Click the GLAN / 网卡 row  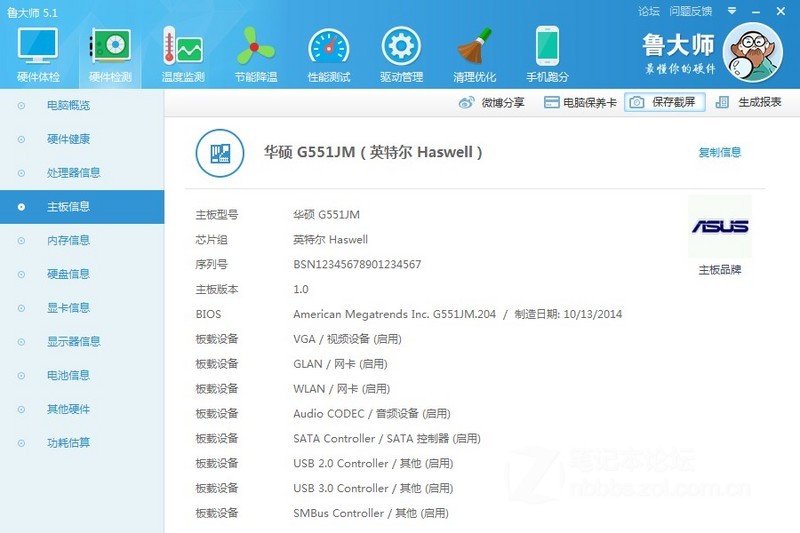pyautogui.click(x=340, y=364)
